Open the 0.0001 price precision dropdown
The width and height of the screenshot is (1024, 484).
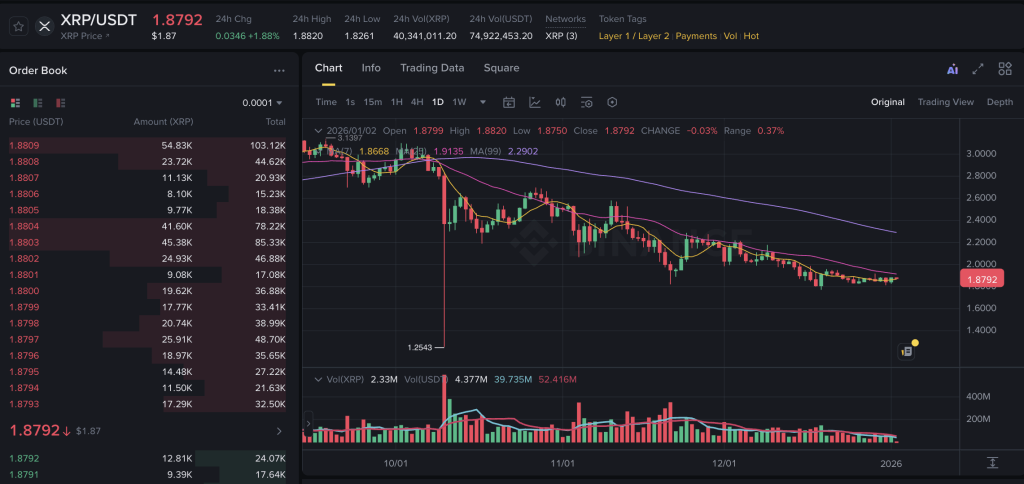(x=262, y=103)
